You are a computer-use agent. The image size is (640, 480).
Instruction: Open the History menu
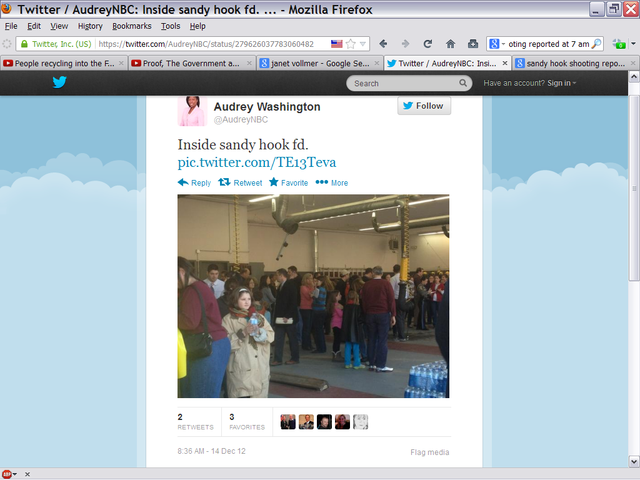[90, 26]
